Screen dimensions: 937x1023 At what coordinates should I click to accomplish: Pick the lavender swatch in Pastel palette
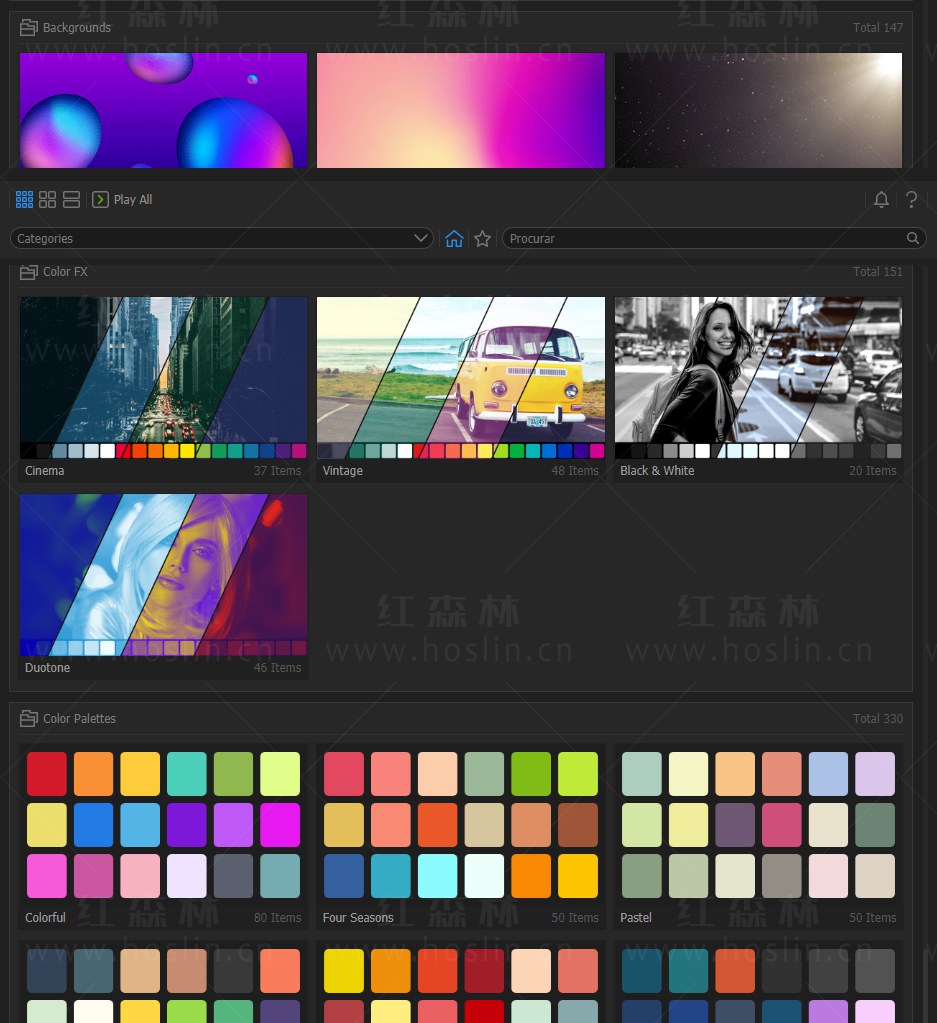click(875, 774)
